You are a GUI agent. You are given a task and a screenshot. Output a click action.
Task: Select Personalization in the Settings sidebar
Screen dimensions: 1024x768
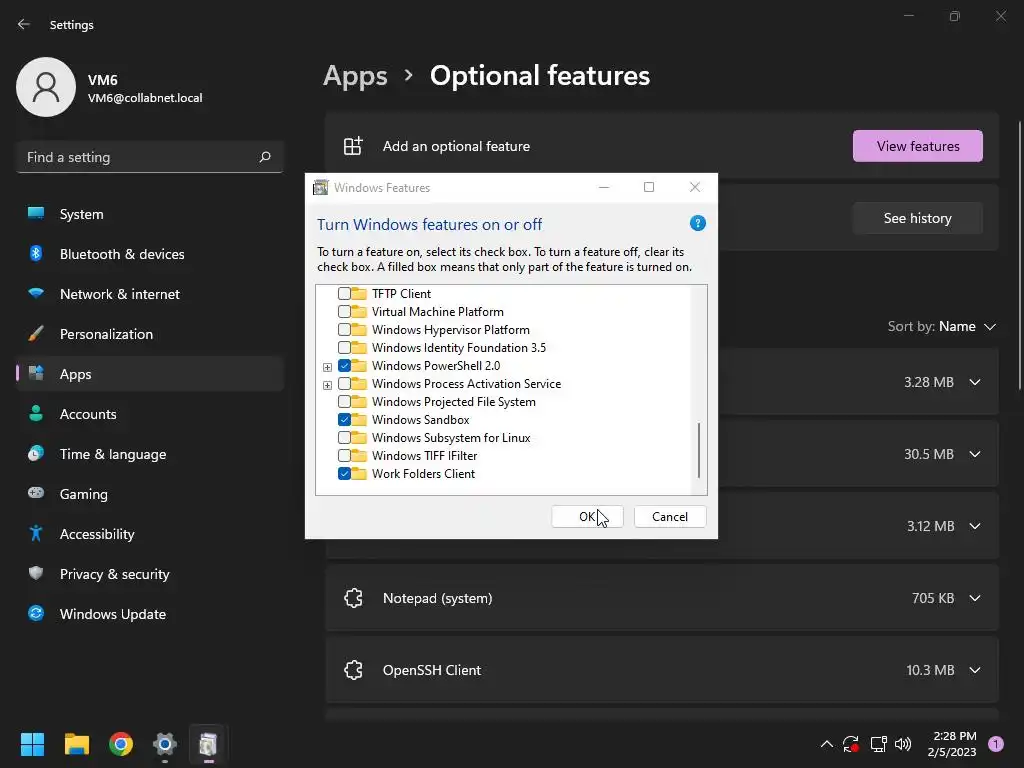pyautogui.click(x=106, y=334)
